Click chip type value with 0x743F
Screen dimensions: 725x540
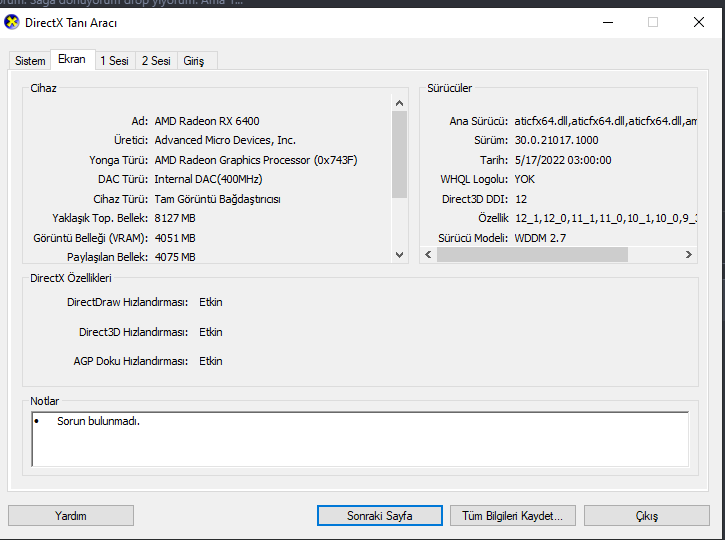coord(256,160)
